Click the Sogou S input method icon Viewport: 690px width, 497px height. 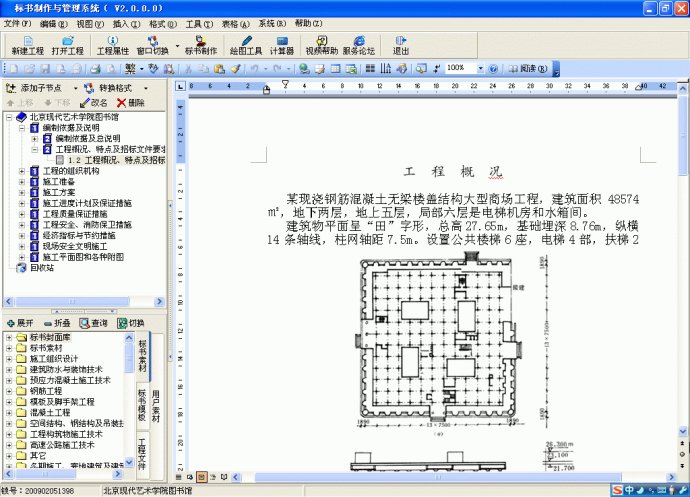617,490
